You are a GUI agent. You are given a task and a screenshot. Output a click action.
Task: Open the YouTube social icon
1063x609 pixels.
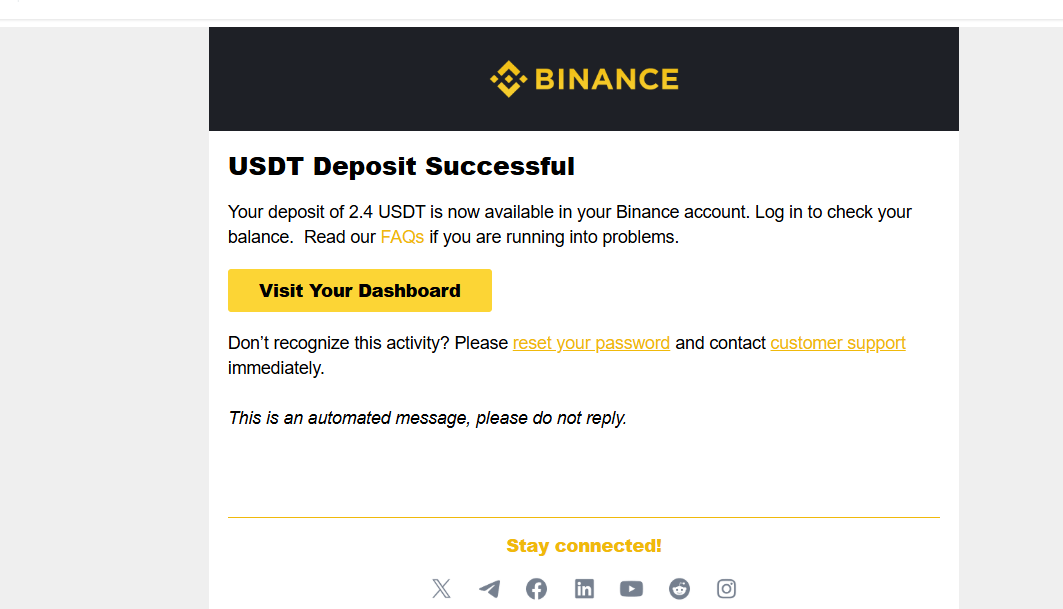631,589
